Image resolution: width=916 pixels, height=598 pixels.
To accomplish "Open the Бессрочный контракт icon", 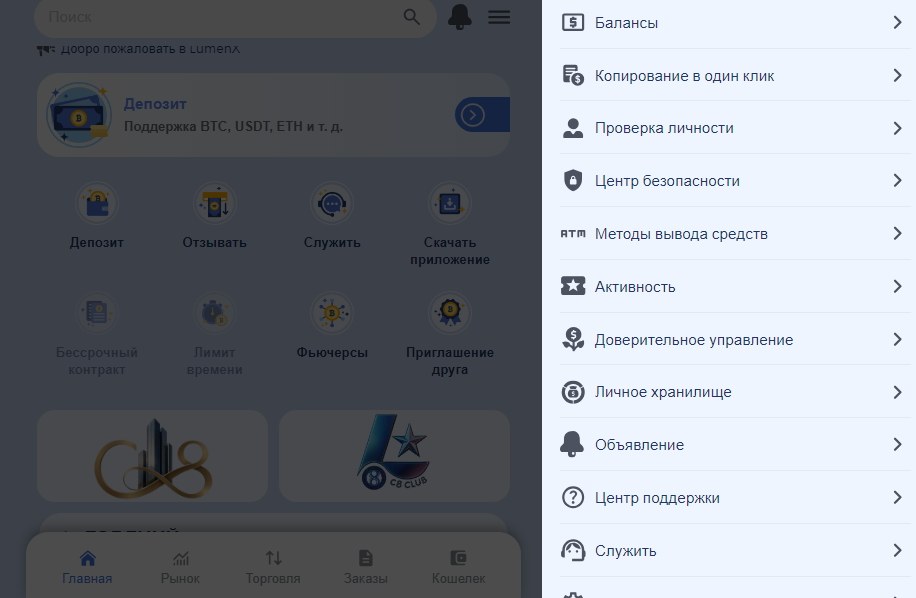I will coord(97,313).
